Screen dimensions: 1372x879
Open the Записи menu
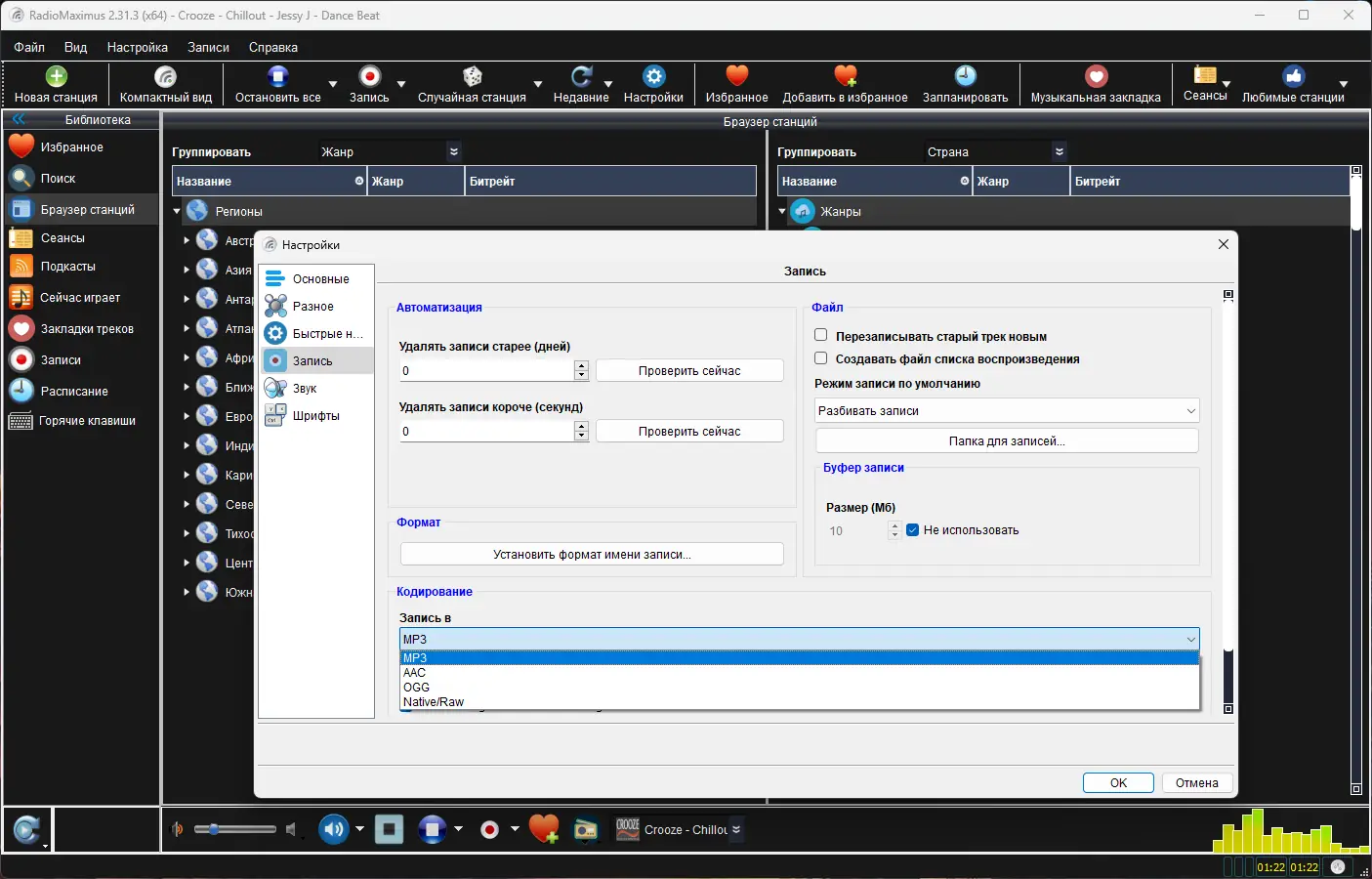coord(208,47)
